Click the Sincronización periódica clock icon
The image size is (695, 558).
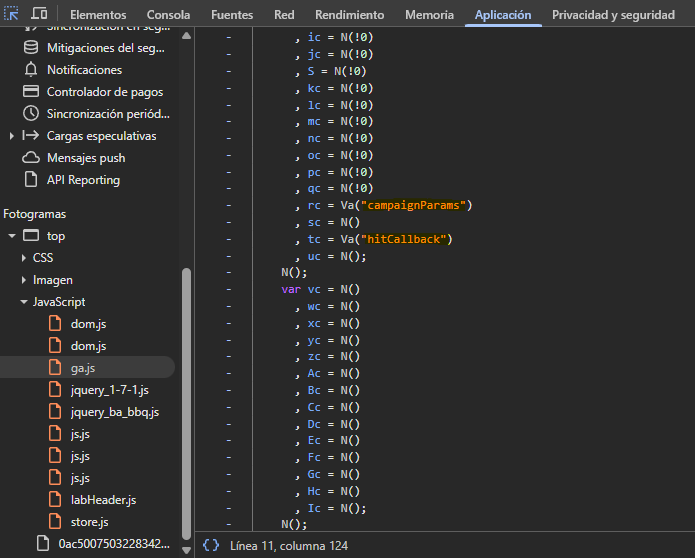tap(30, 114)
